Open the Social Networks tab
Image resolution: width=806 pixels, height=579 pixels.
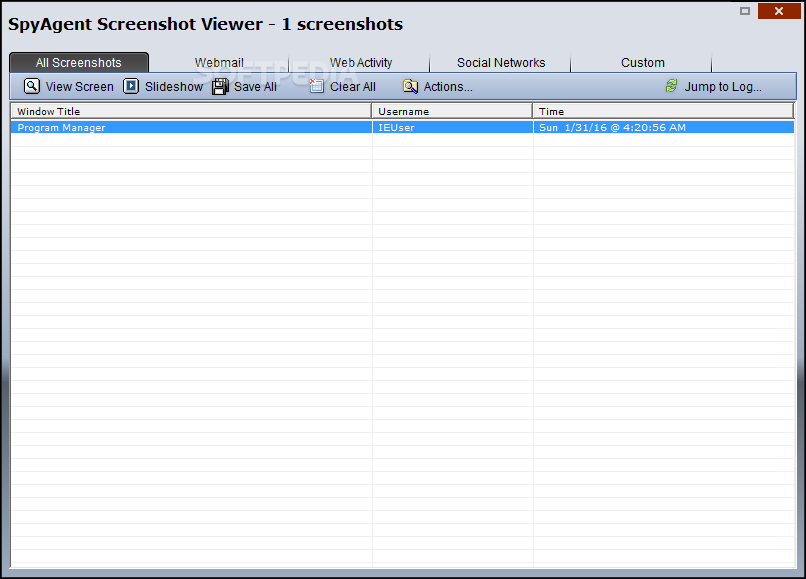tap(501, 63)
